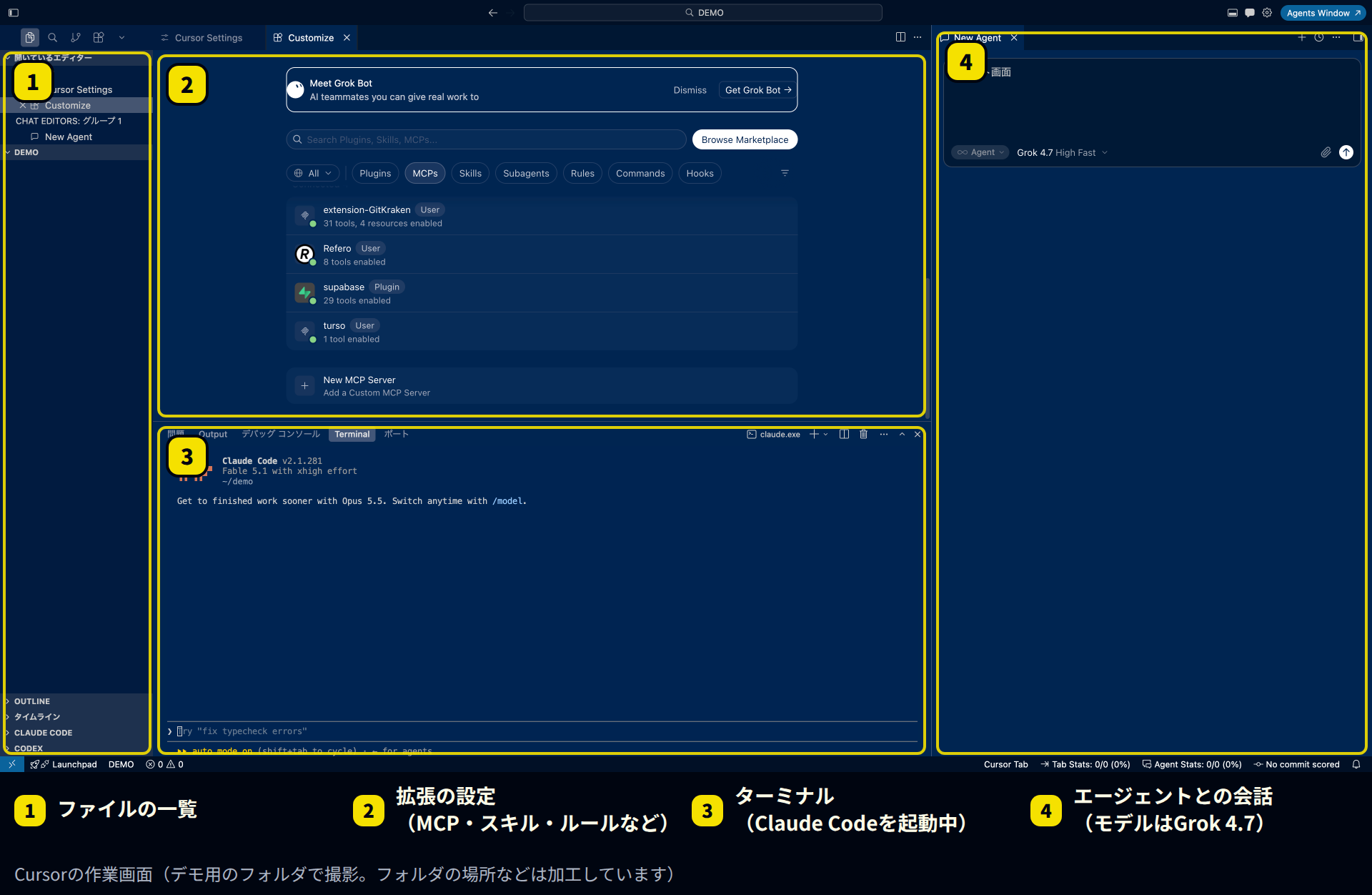Open the All scope dropdown
This screenshot has width=1372, height=895.
tap(313, 173)
